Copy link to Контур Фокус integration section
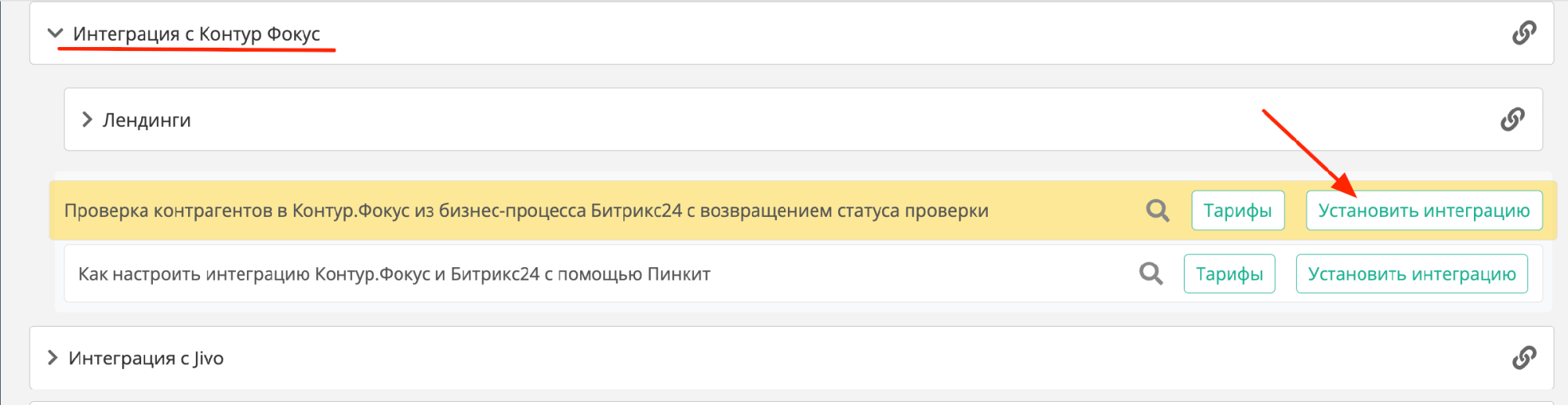Viewport: 1568px width, 405px height. 1523,33
